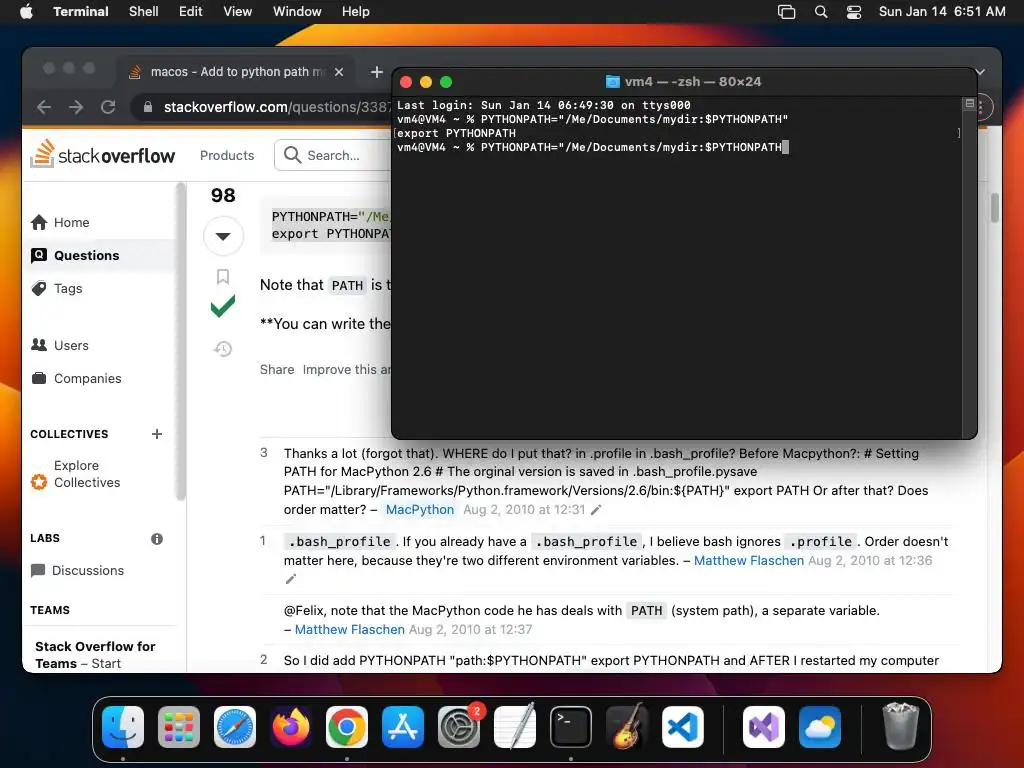Bookmark the answer
The width and height of the screenshot is (1024, 768).
(223, 277)
